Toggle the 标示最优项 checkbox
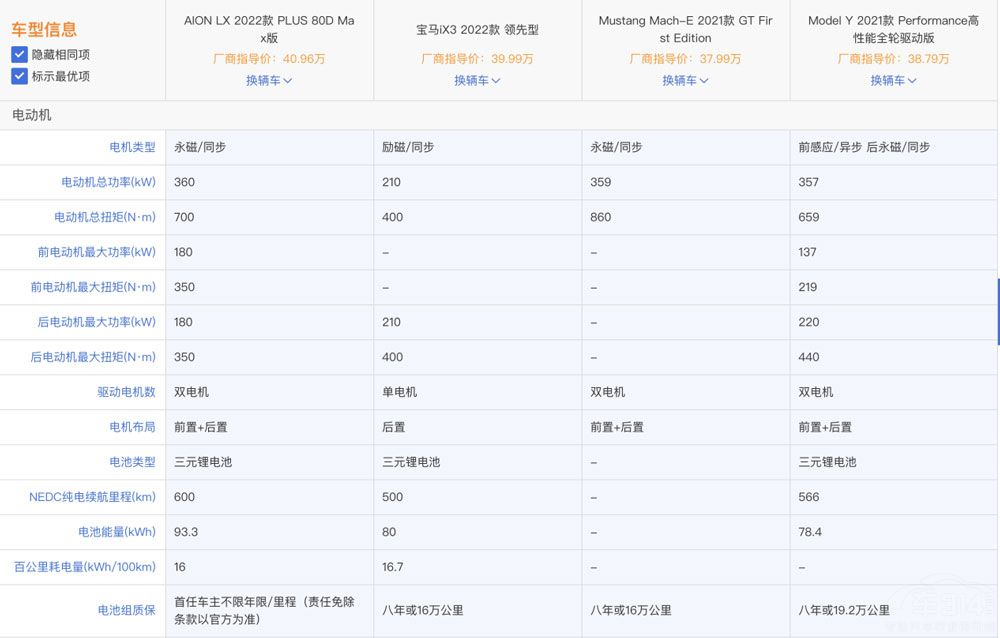The height and width of the screenshot is (638, 1000). coord(19,76)
